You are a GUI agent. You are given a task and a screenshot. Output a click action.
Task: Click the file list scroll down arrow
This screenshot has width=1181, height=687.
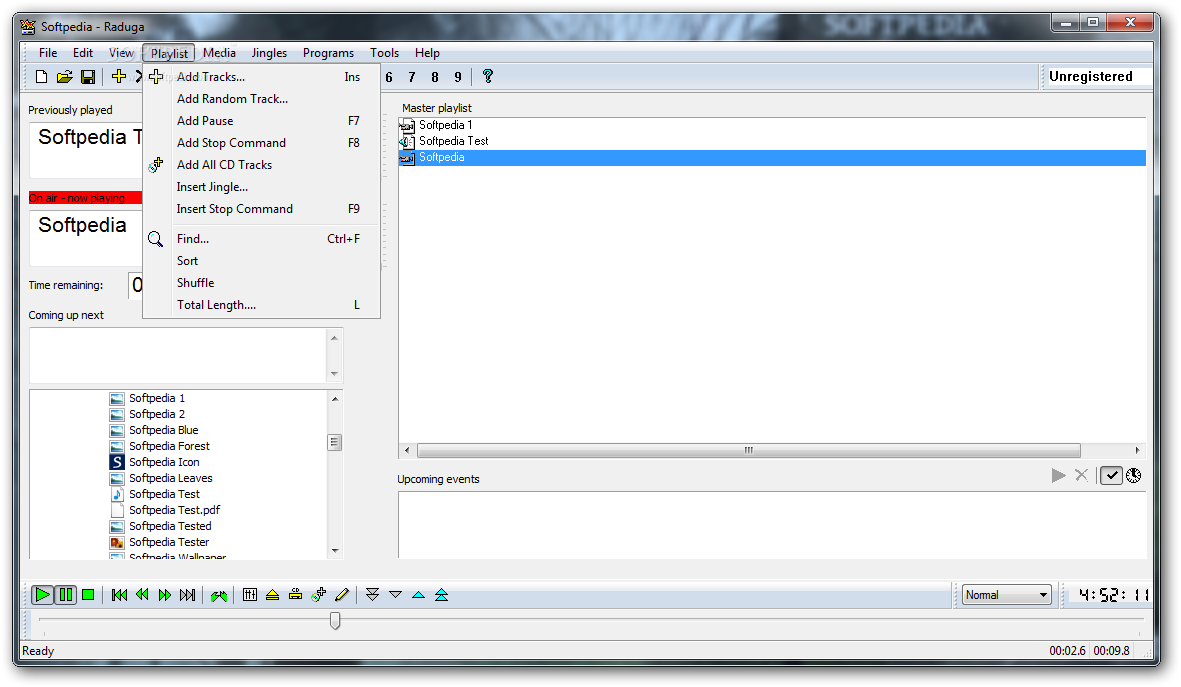click(335, 551)
